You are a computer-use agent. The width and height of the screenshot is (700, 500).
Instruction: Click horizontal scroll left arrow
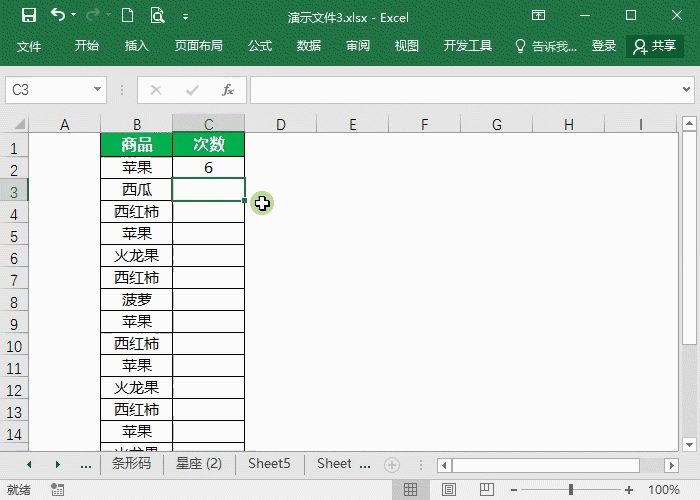(444, 466)
